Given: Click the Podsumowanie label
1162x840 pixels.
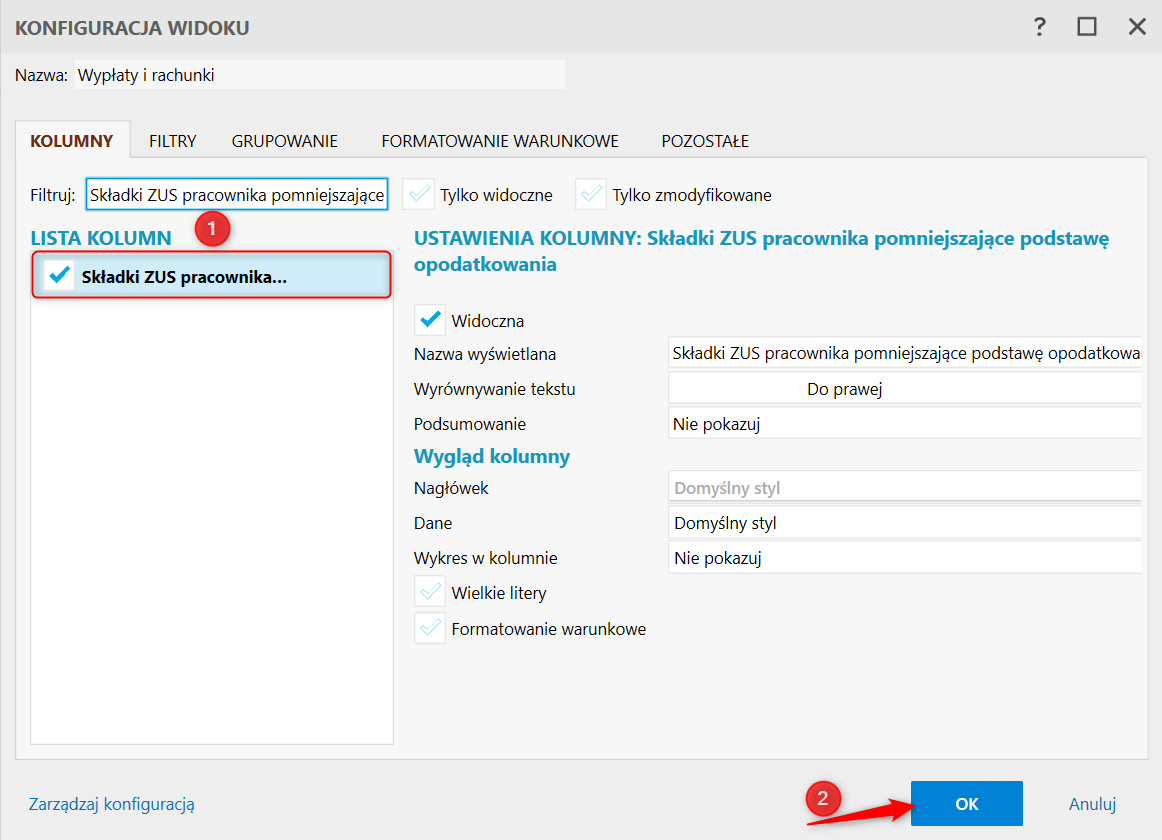Looking at the screenshot, I should 470,423.
